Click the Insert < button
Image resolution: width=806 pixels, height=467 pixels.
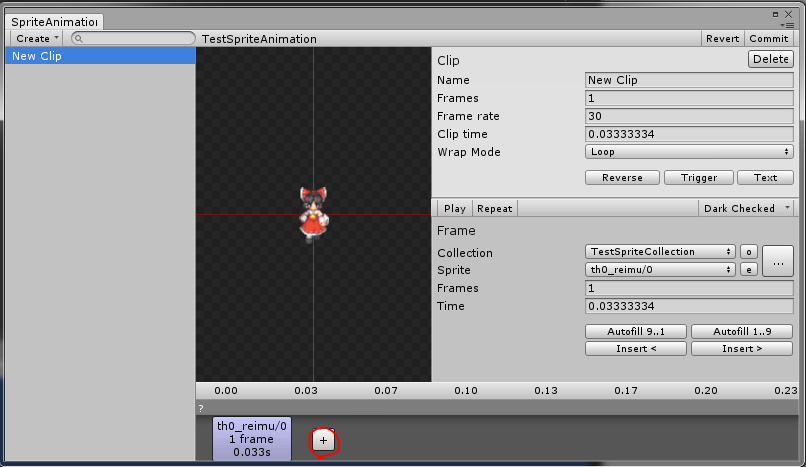[x=636, y=349]
